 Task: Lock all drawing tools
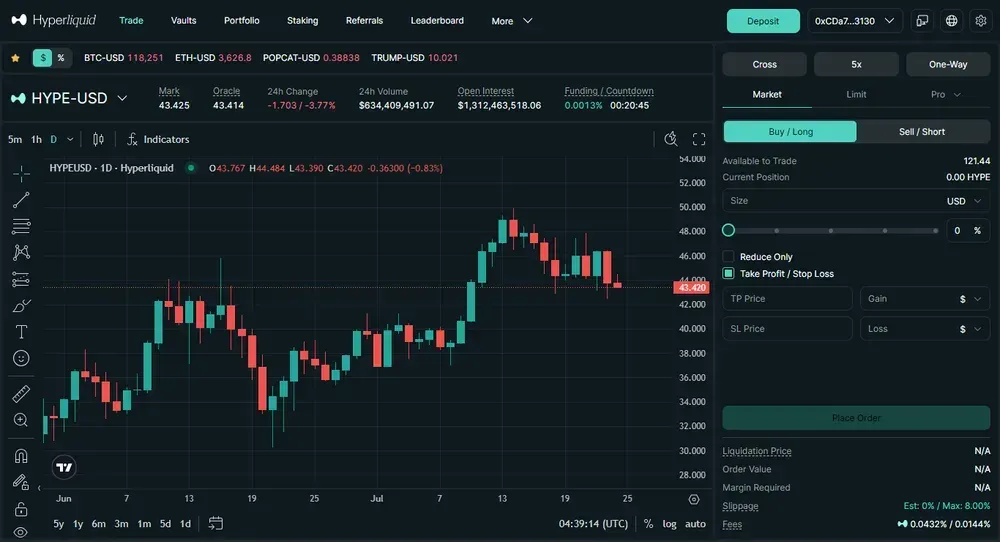tap(21, 509)
